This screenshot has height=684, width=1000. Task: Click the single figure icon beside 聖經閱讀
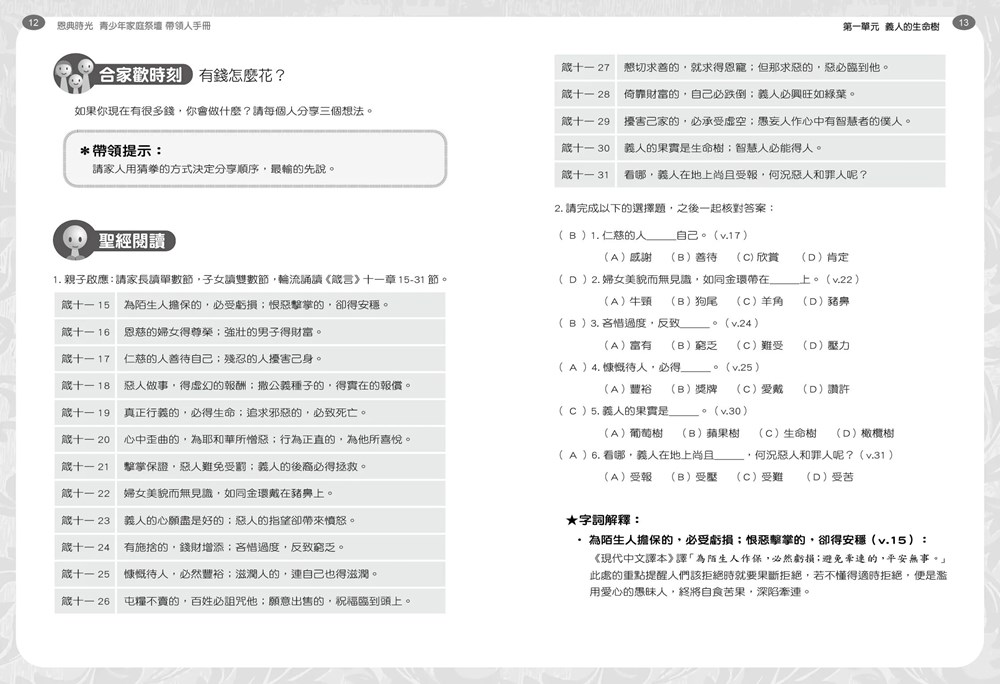coord(74,241)
